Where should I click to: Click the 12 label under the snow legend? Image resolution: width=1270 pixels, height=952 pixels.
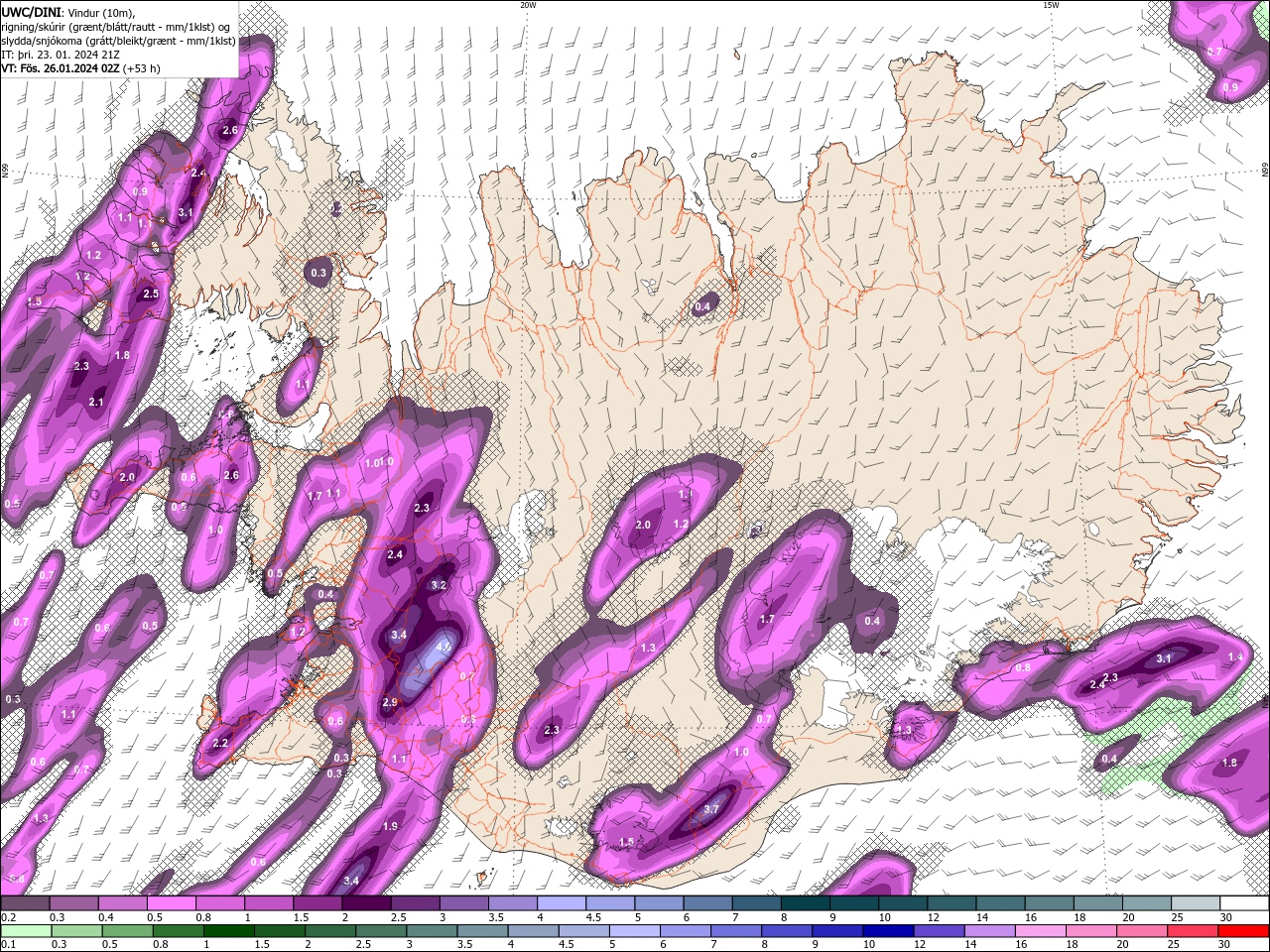(x=932, y=917)
